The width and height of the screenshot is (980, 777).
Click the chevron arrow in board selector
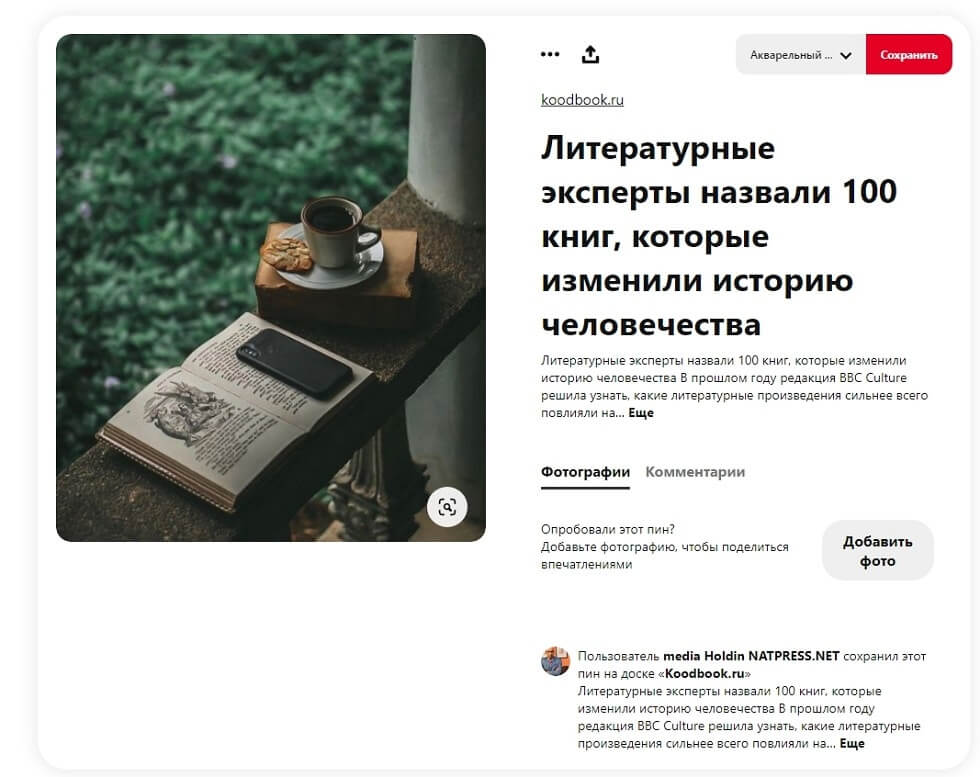coord(846,55)
